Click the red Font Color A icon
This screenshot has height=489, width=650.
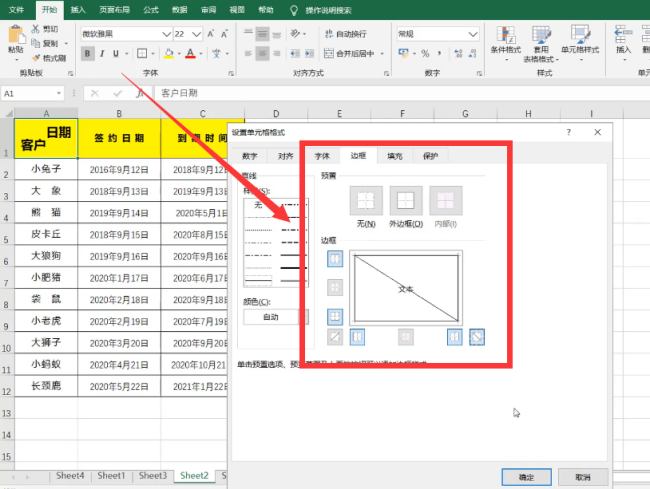click(190, 53)
